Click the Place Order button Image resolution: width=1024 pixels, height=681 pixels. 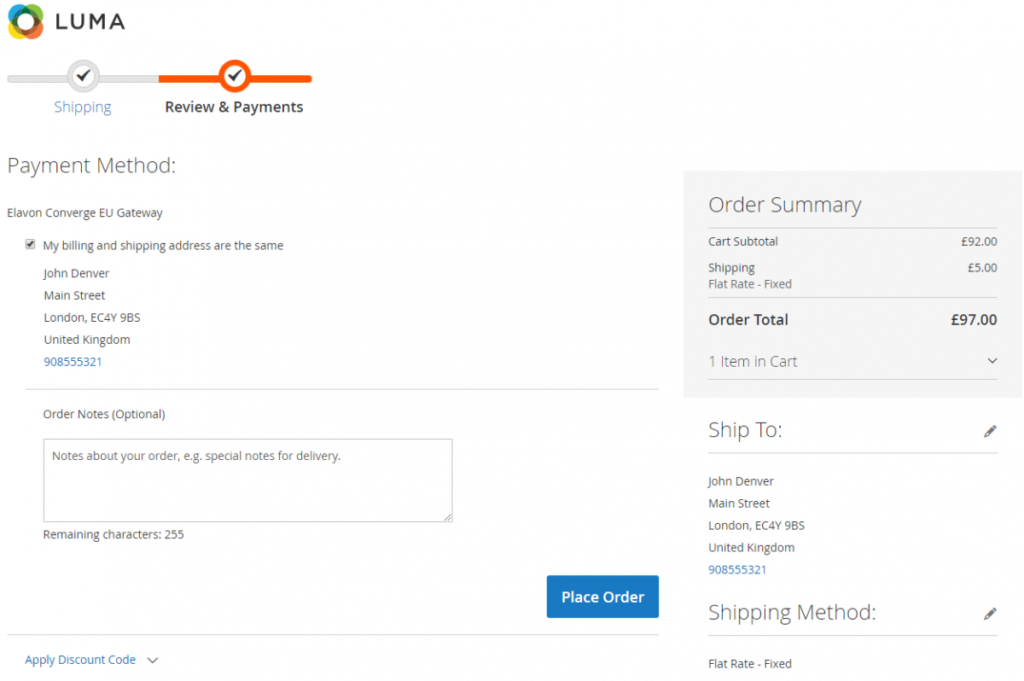pos(602,596)
